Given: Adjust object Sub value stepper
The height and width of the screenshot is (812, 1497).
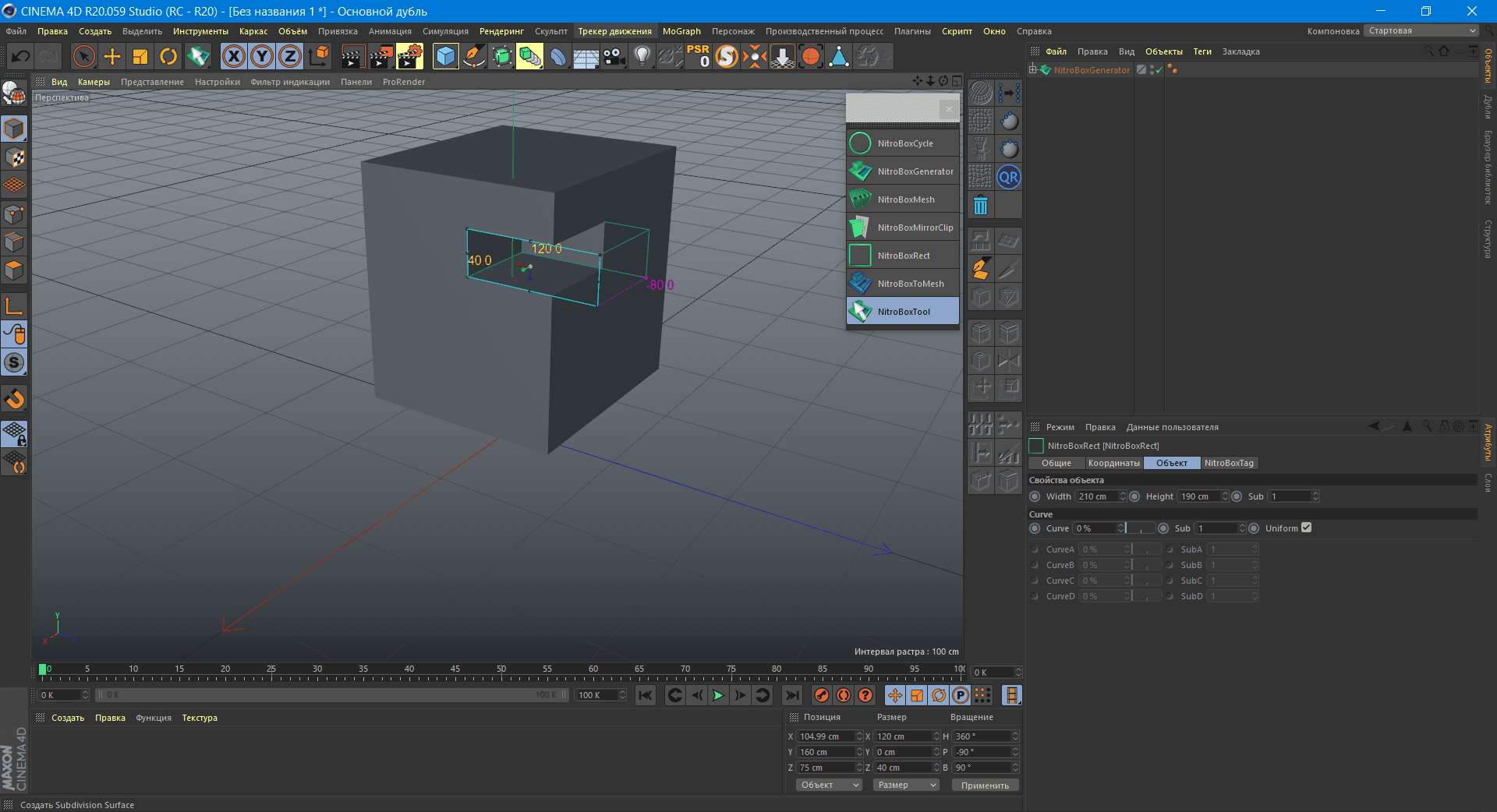Looking at the screenshot, I should (1315, 496).
